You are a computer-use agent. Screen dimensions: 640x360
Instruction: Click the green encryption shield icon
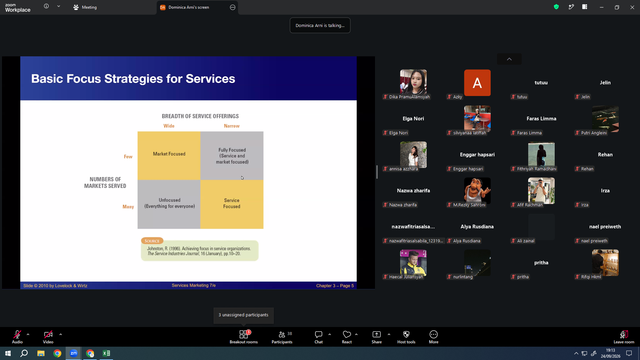[556, 7]
